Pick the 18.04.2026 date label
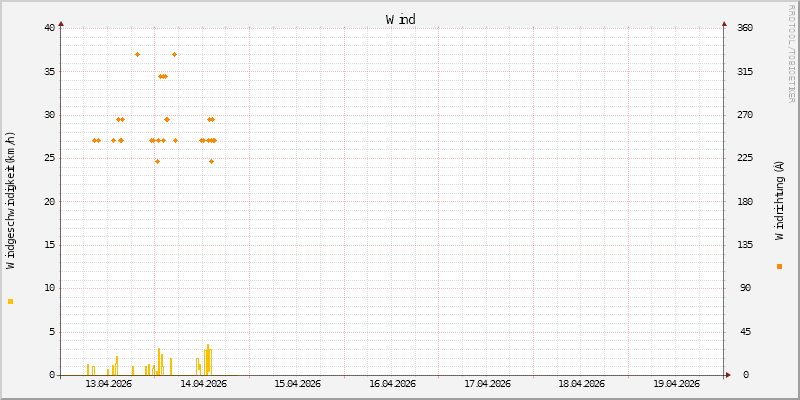 (x=581, y=383)
